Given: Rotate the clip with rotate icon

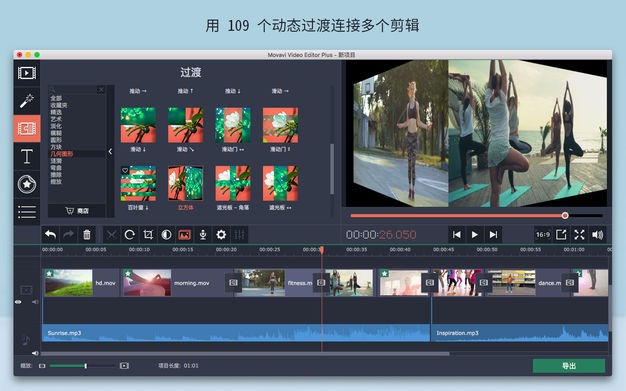Looking at the screenshot, I should (129, 235).
